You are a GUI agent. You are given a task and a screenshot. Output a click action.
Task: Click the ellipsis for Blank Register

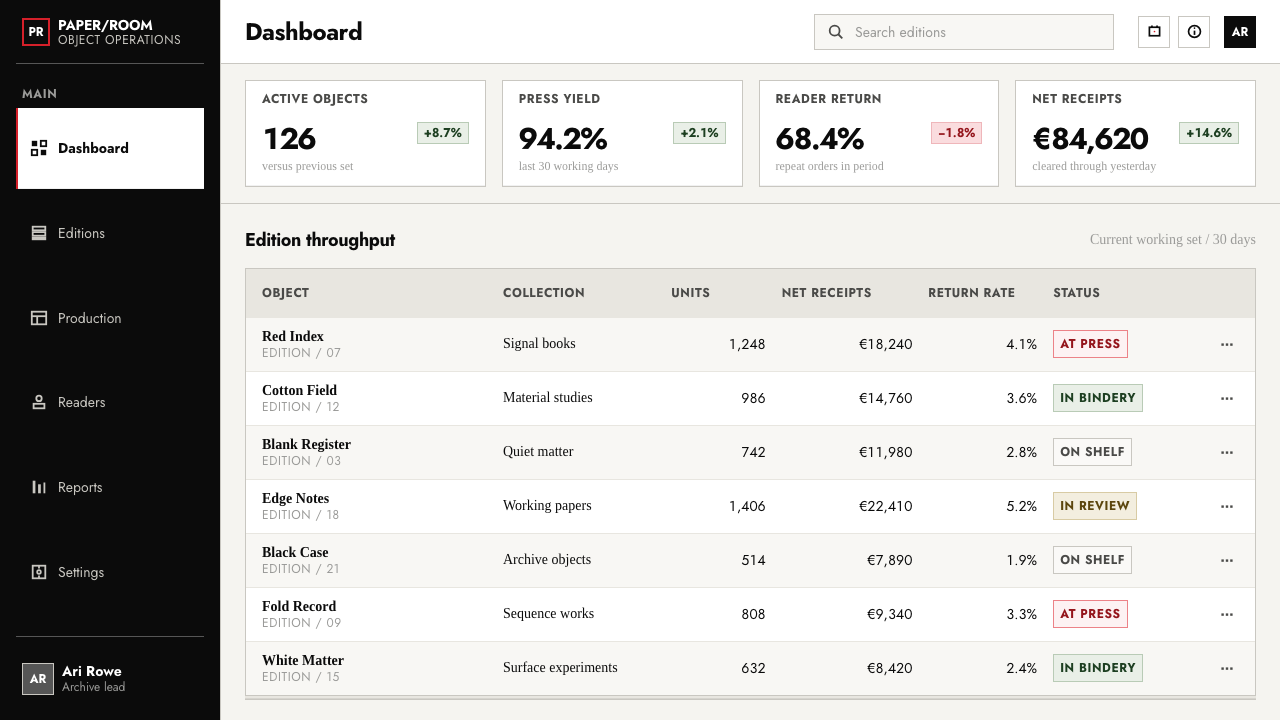point(1227,452)
